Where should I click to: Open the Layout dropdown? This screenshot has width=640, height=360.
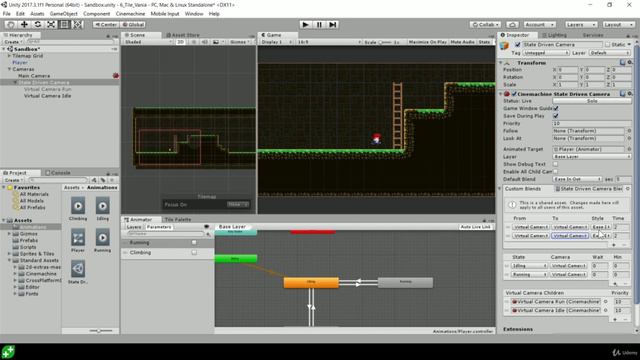pos(618,24)
